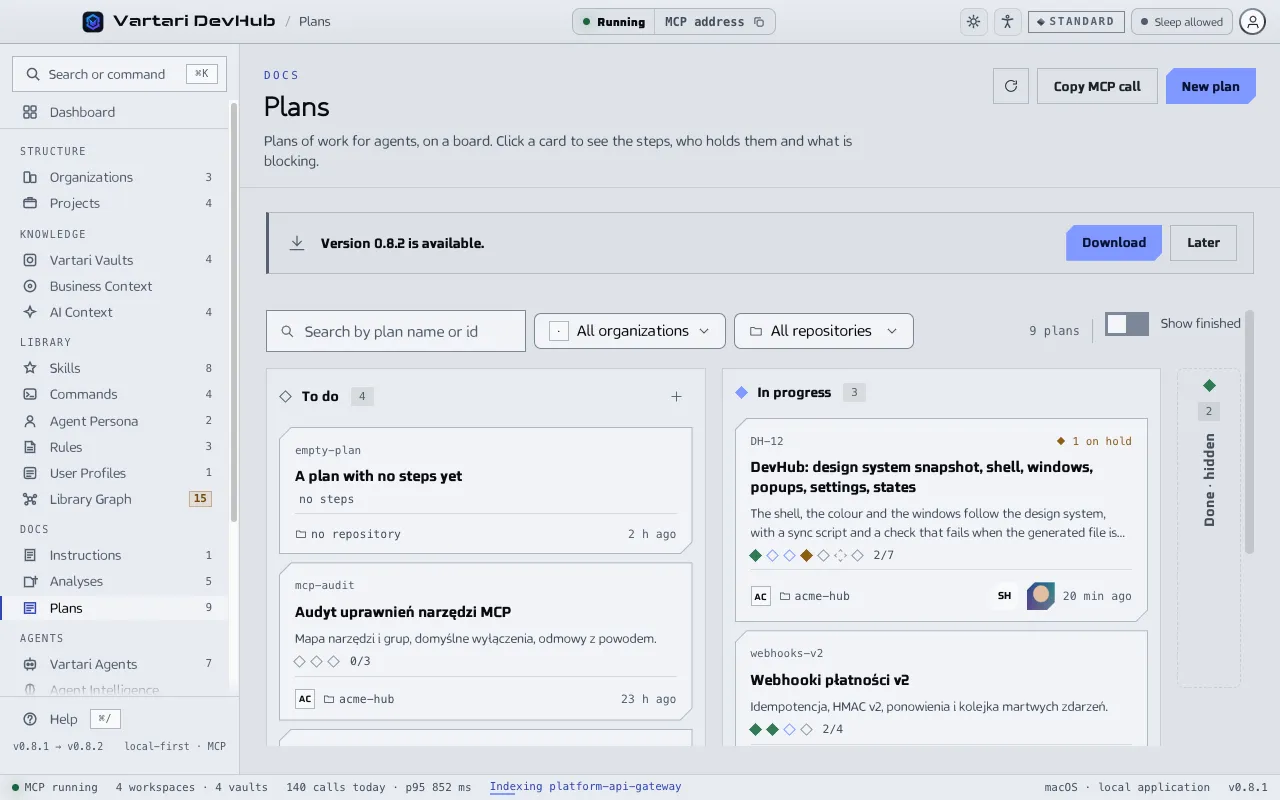Toggle Sleep allowed setting
Viewport: 1280px width, 800px height.
point(1181,21)
